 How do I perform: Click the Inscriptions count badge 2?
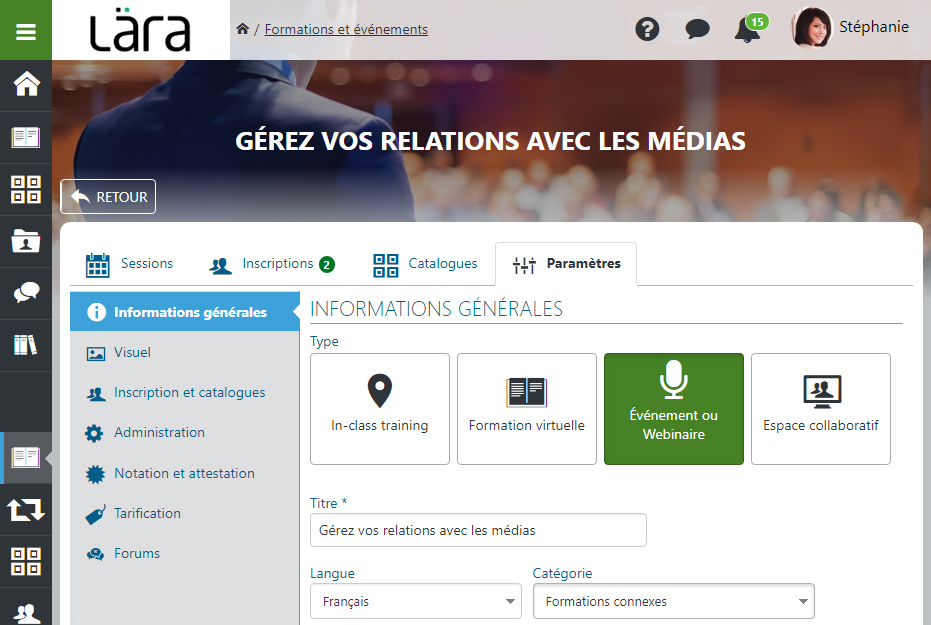pyautogui.click(x=327, y=264)
